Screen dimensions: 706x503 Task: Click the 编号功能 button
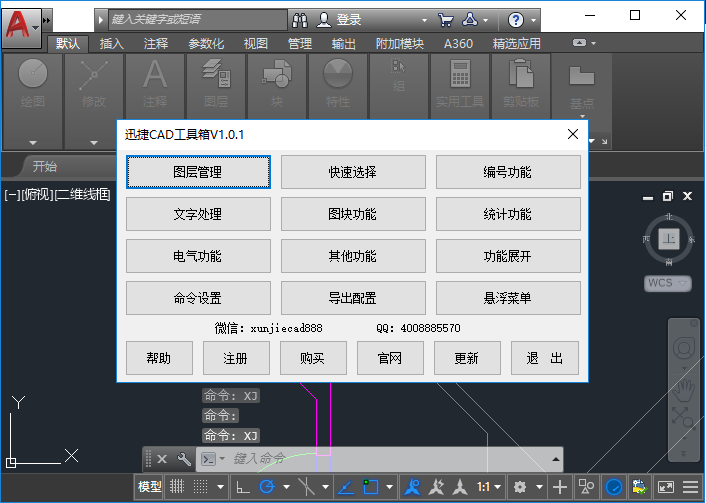pos(508,172)
